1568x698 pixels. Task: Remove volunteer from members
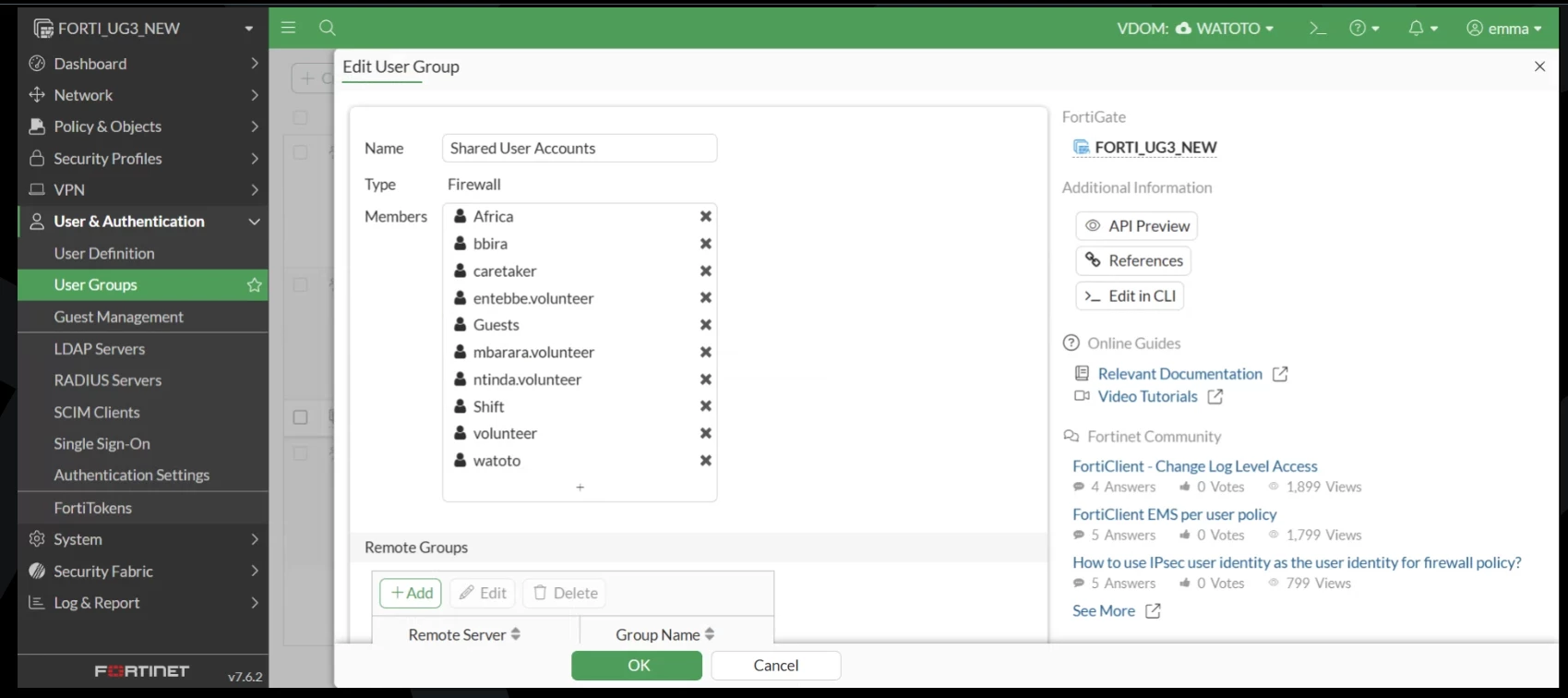click(705, 433)
